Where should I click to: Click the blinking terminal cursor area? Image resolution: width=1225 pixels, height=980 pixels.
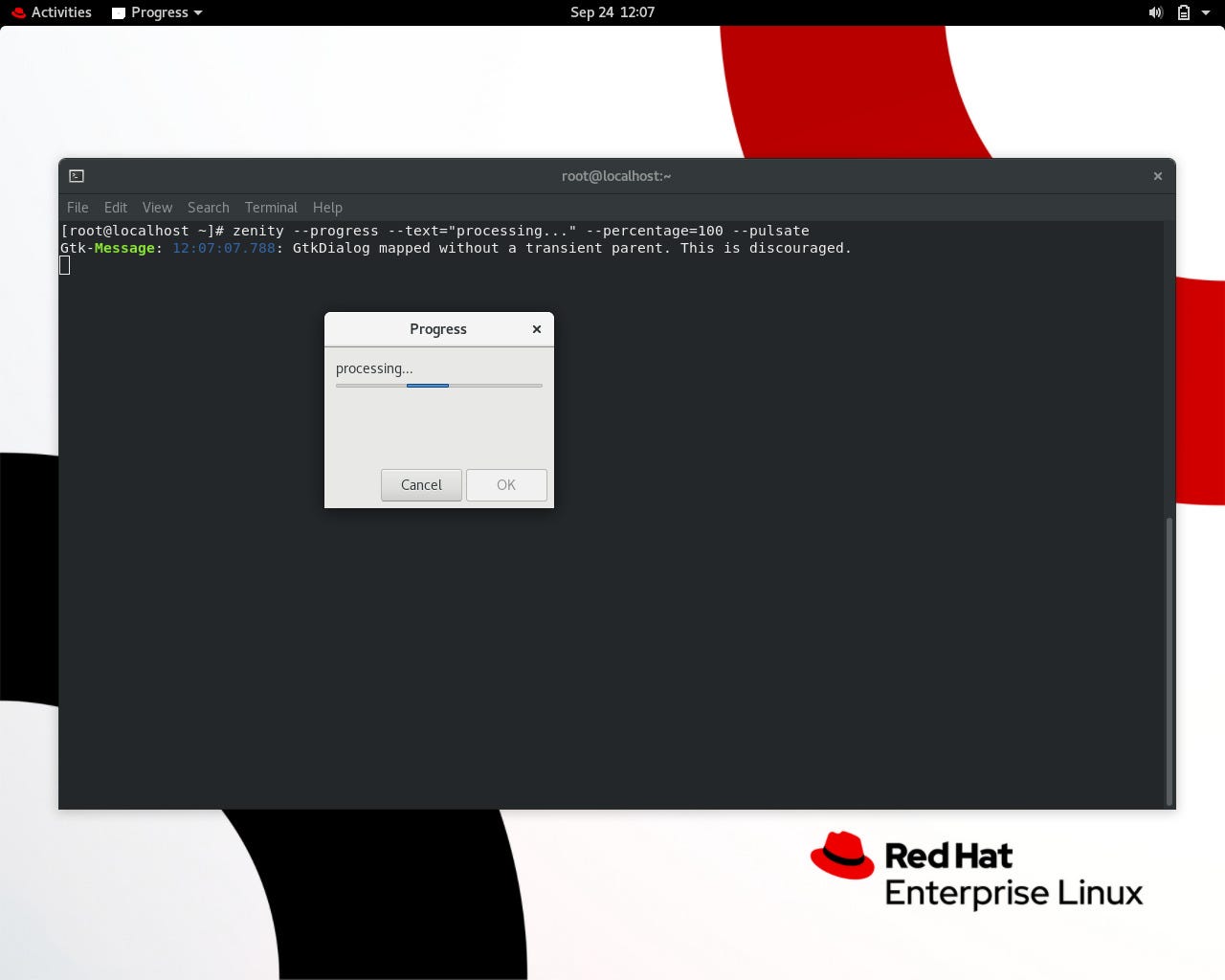tap(64, 265)
